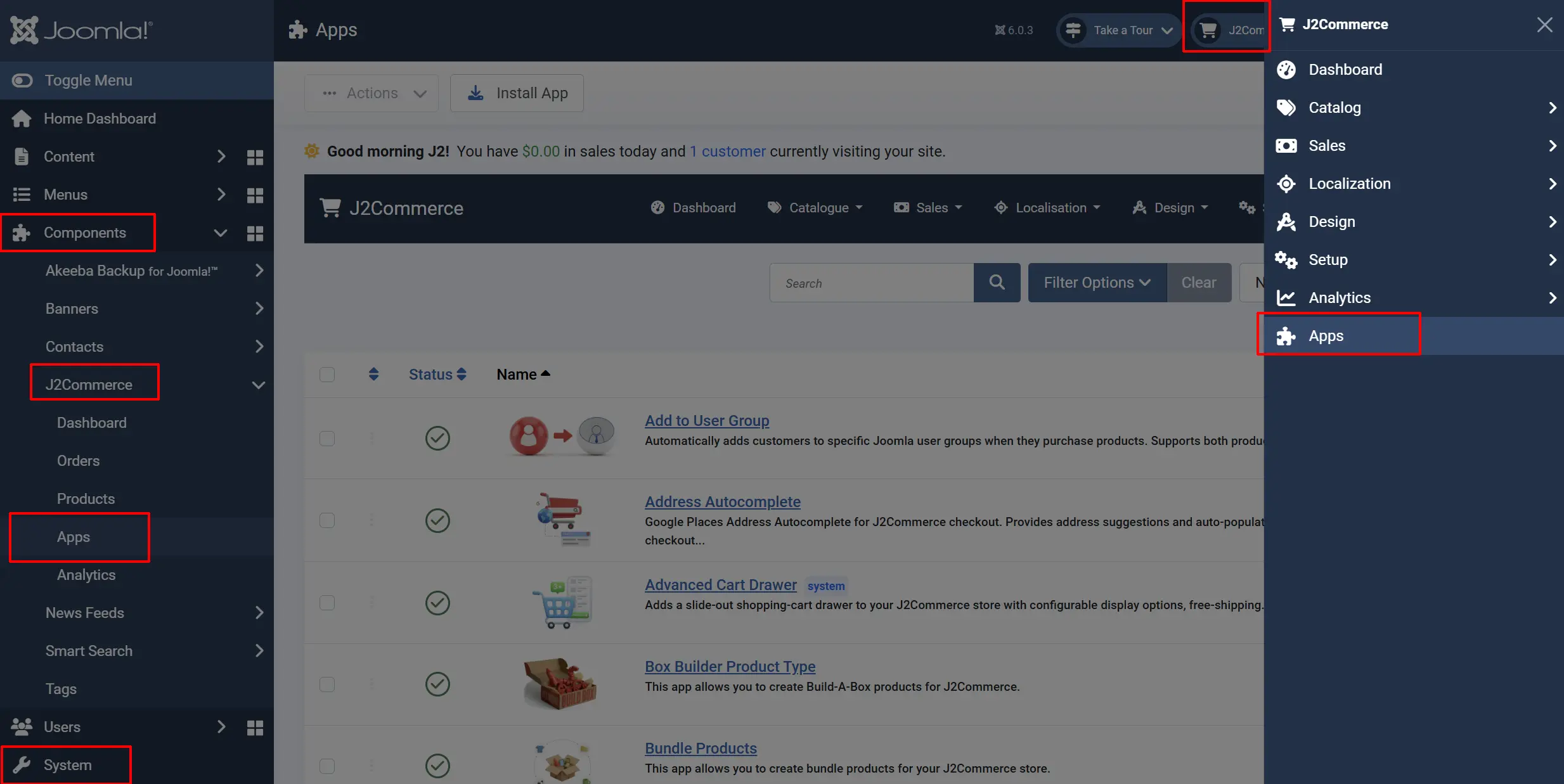Click Advanced Cart Drawer app thumbnail
1564x784 pixels.
pos(562,602)
